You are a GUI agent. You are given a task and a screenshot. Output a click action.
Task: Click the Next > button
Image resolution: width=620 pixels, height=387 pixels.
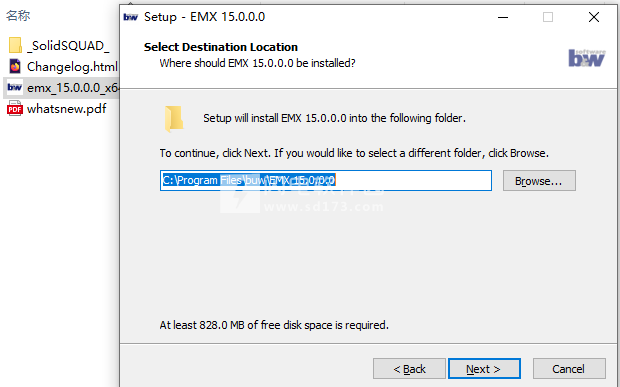click(x=484, y=368)
